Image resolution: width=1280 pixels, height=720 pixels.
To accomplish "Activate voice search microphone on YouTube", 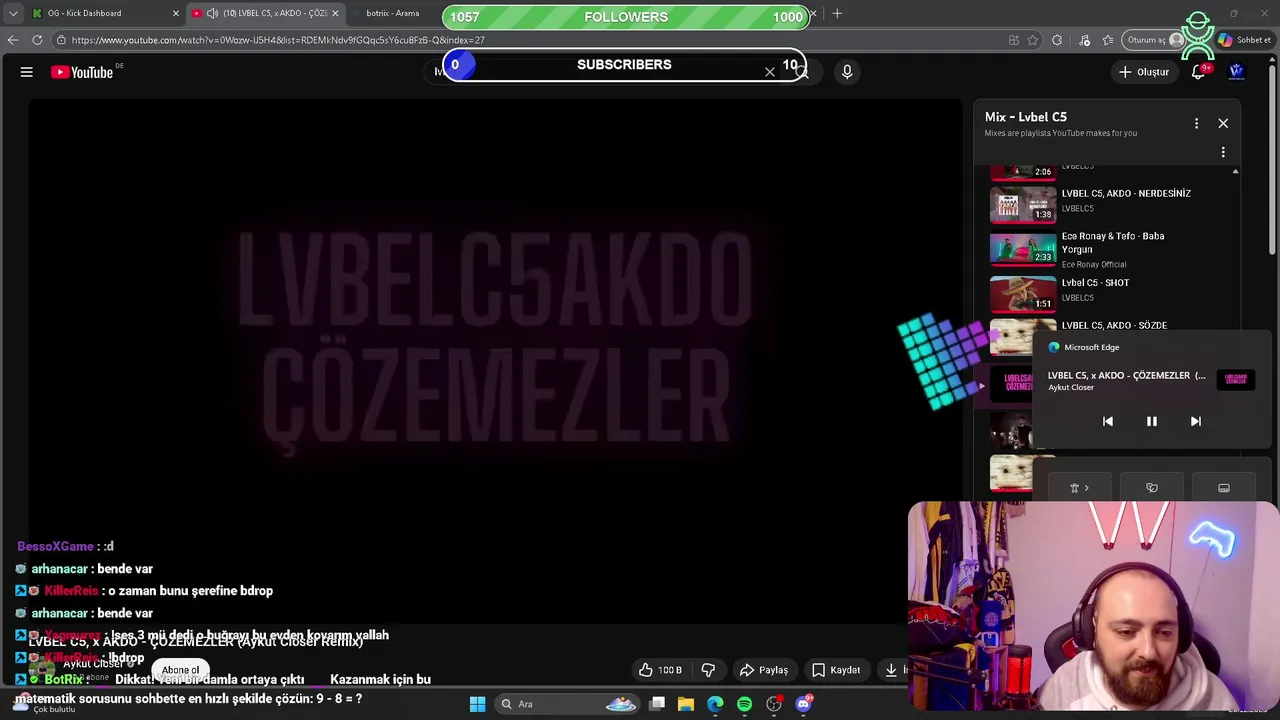I will point(847,71).
